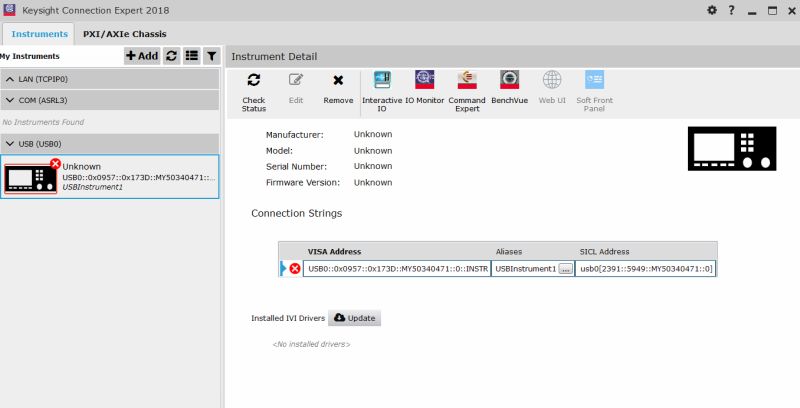Open Interactive IO tool
Viewport: 800px width, 408px height.
pyautogui.click(x=382, y=80)
